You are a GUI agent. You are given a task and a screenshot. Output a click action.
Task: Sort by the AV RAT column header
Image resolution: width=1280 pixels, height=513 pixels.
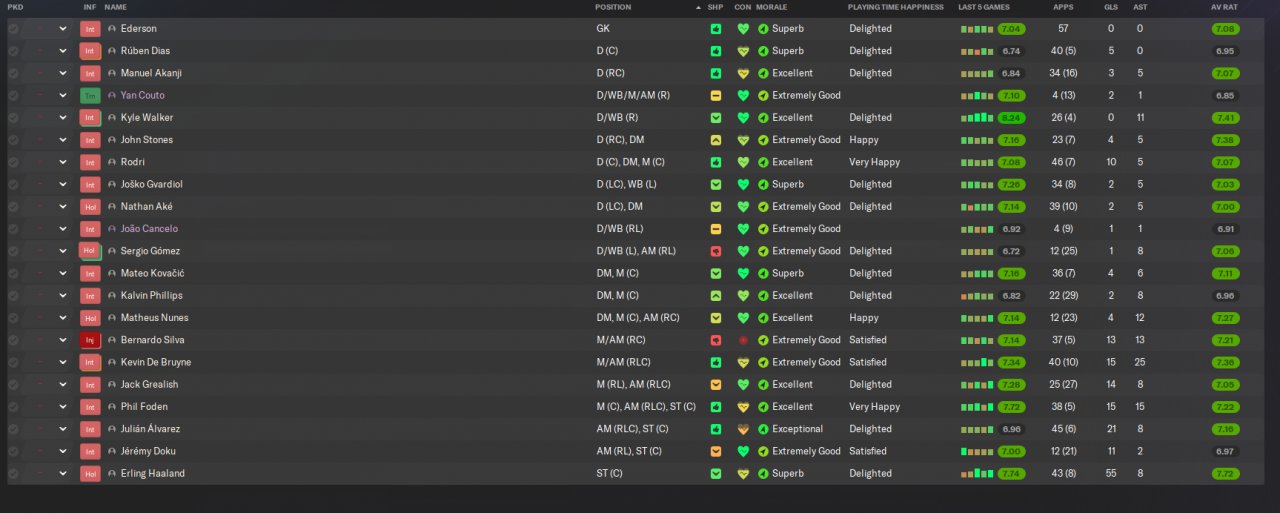[1224, 7]
